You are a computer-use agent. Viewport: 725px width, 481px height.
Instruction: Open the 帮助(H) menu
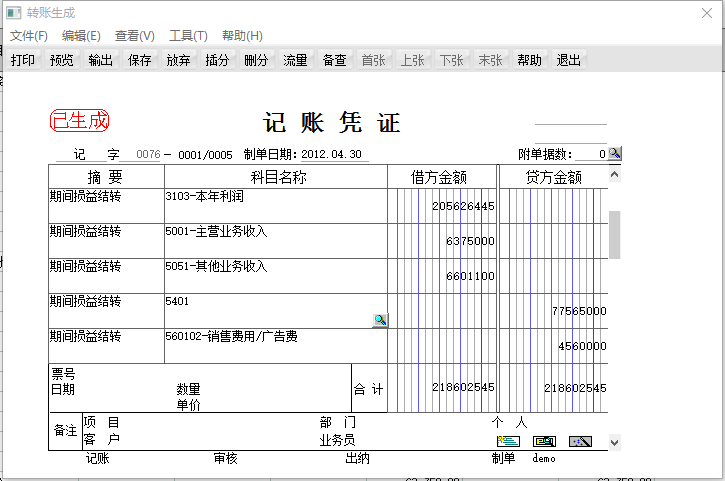[242, 36]
